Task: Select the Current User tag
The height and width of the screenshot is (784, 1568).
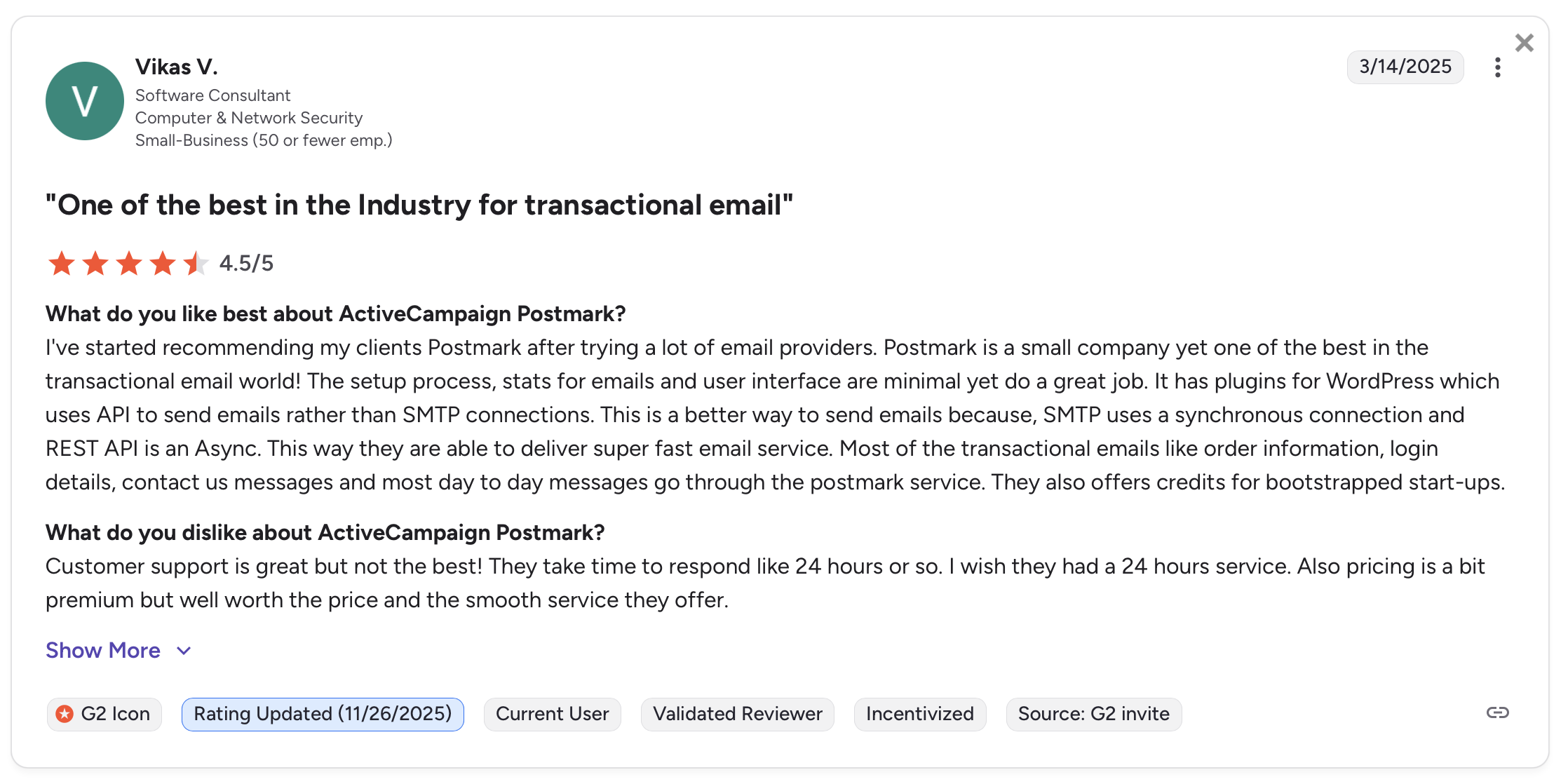Action: pyautogui.click(x=552, y=714)
